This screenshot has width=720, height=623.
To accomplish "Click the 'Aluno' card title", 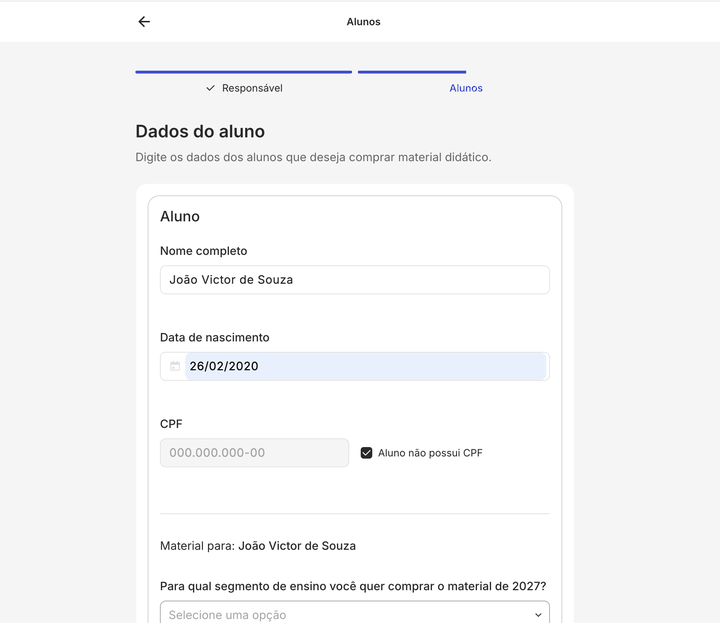I will (180, 216).
